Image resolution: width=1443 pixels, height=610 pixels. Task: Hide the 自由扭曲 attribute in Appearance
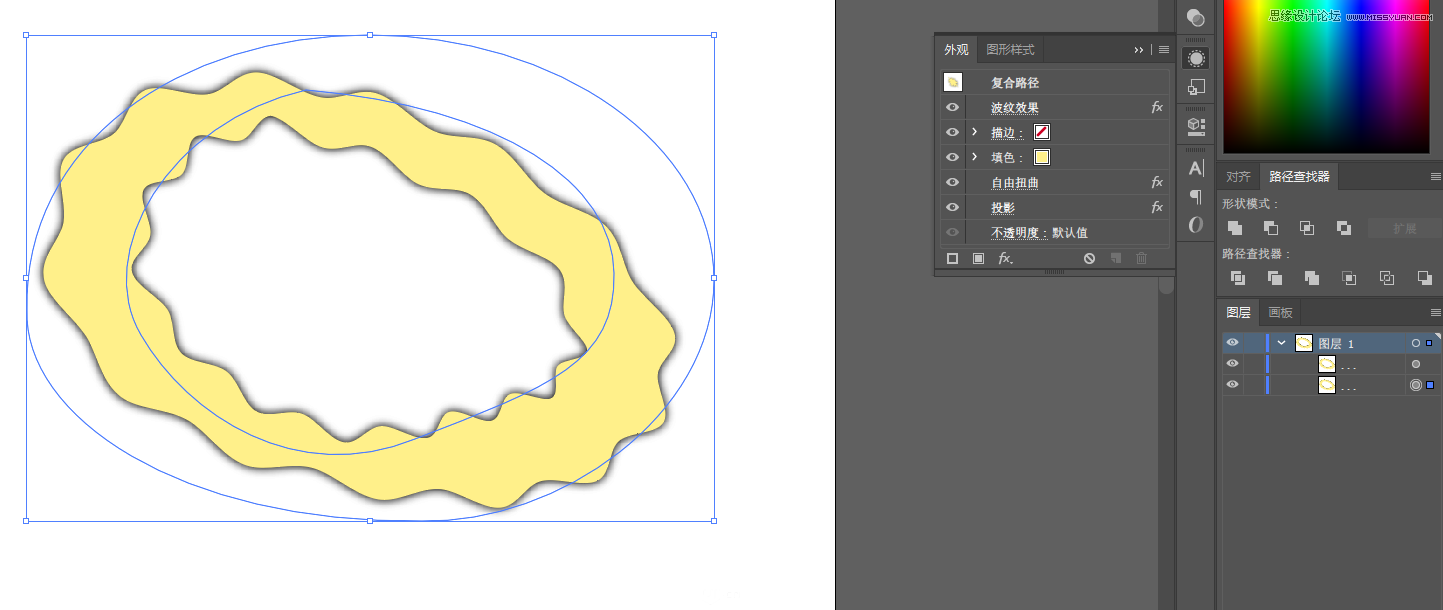coord(952,182)
